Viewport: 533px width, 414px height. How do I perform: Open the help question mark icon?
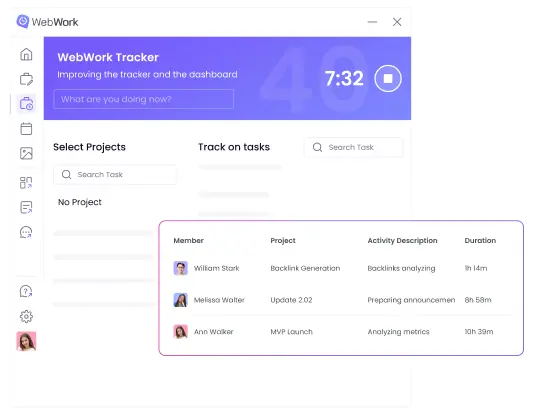[x=26, y=291]
